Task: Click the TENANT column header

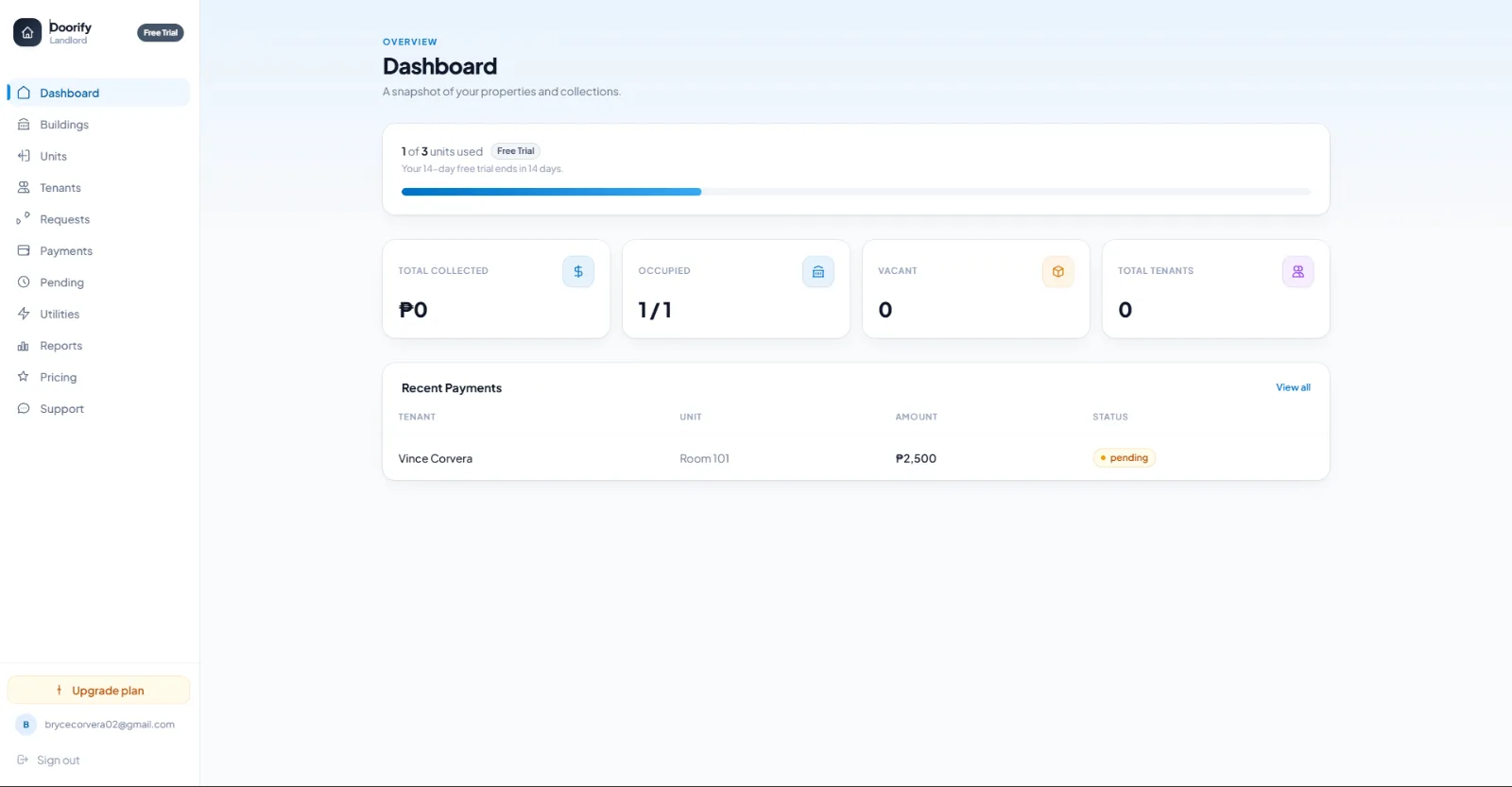Action: pos(417,417)
